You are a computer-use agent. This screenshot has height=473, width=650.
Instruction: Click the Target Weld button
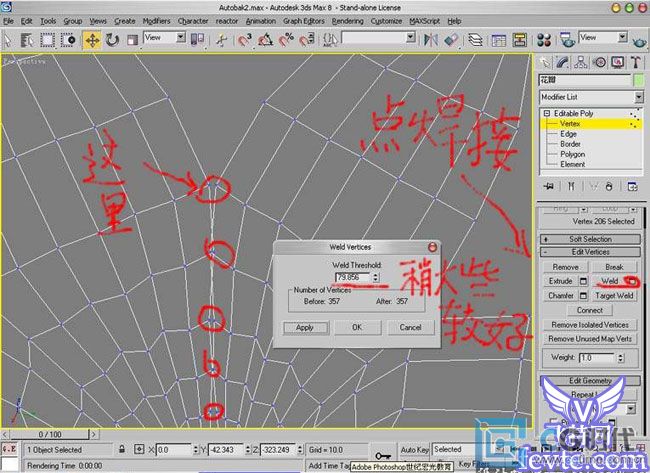tap(614, 296)
